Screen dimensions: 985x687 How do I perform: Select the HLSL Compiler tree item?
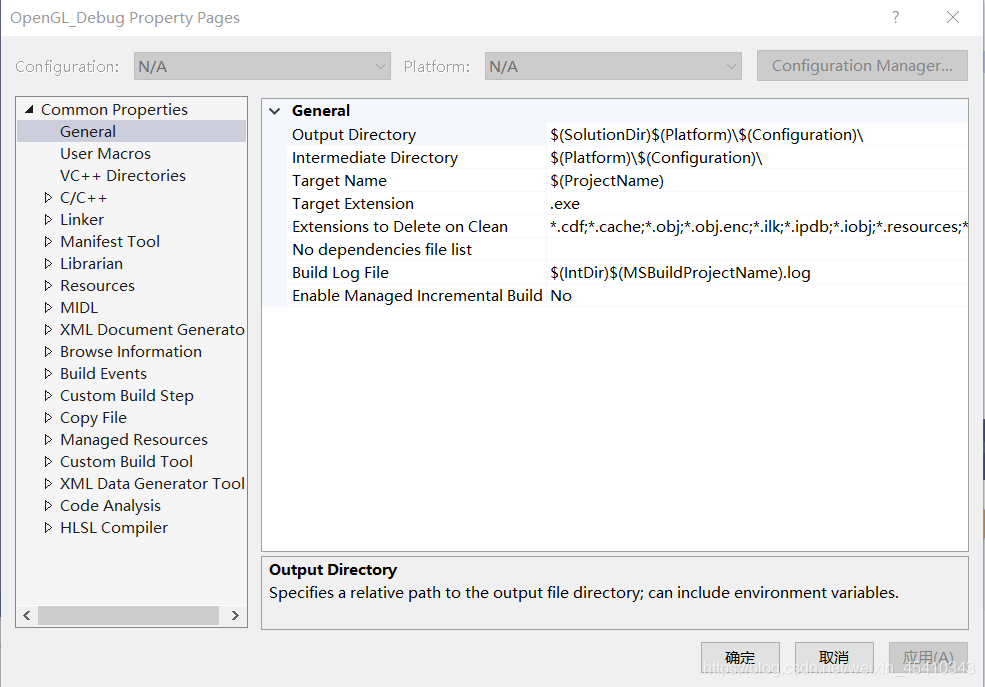(x=114, y=527)
